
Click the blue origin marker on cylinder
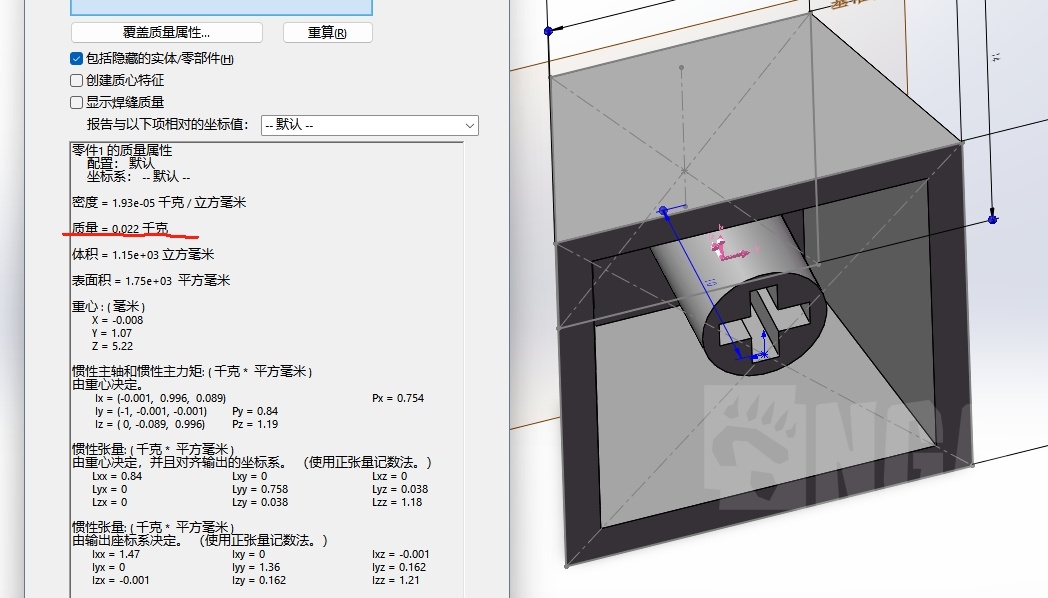(x=762, y=354)
